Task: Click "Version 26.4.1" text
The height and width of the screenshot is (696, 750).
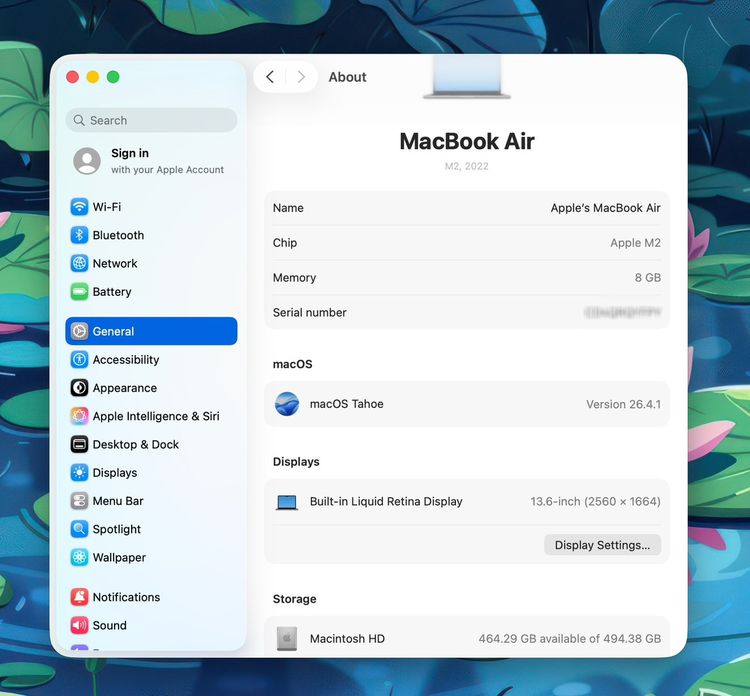Action: pyautogui.click(x=623, y=404)
